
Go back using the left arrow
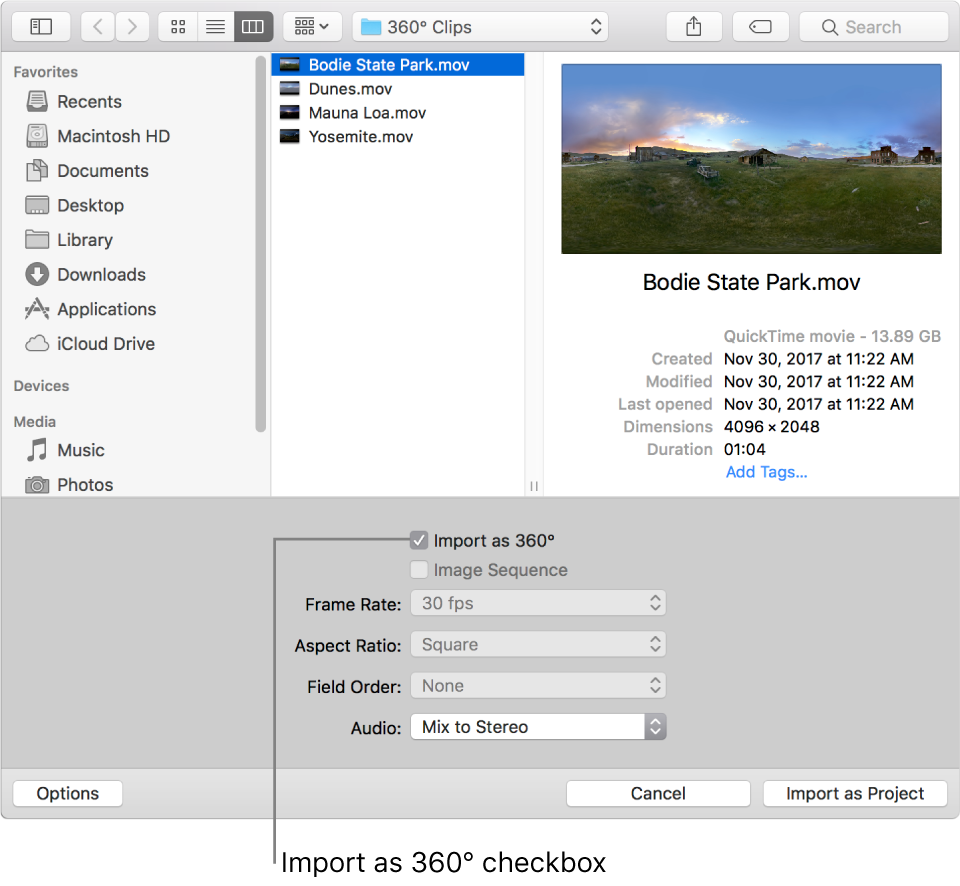tap(98, 27)
